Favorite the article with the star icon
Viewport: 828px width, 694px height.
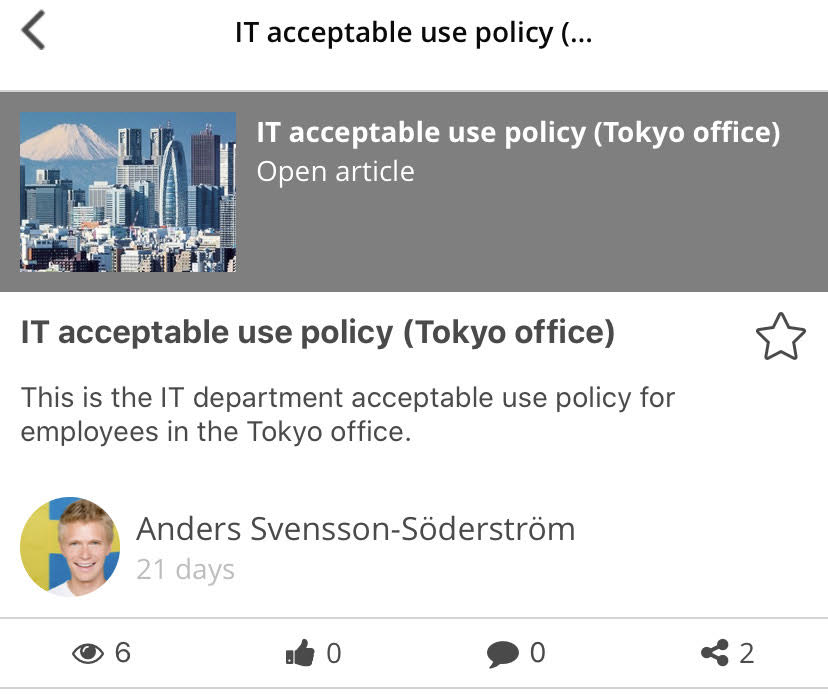click(x=780, y=337)
